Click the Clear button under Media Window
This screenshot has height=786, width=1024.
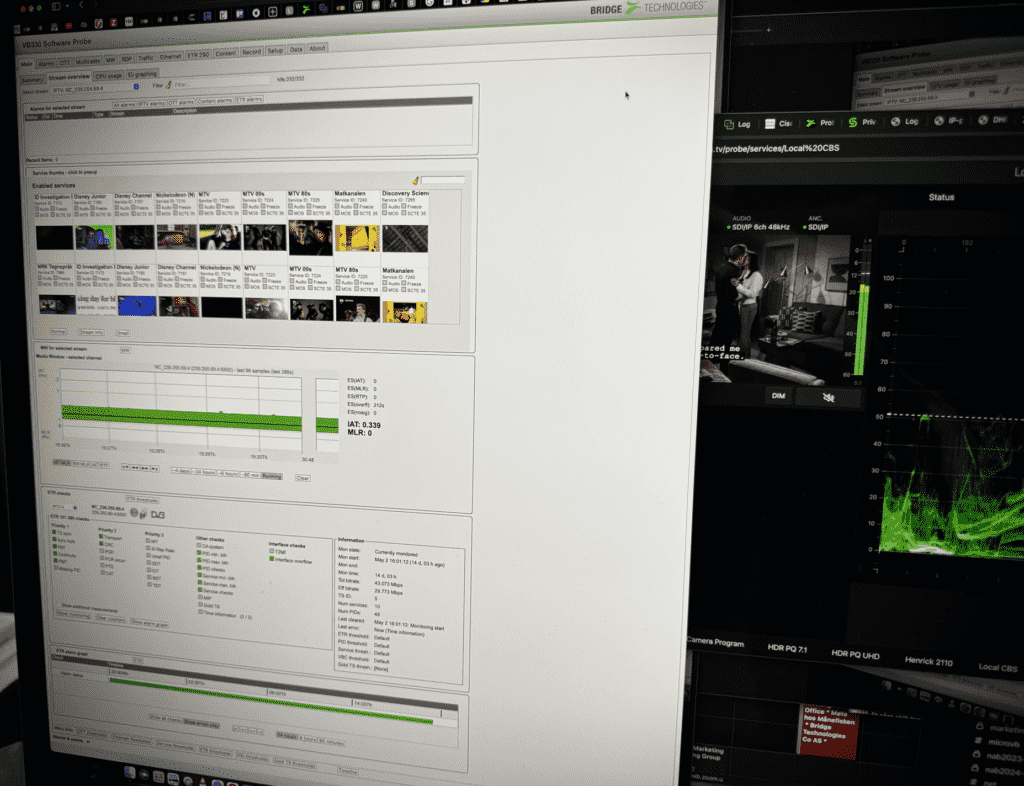tap(302, 478)
